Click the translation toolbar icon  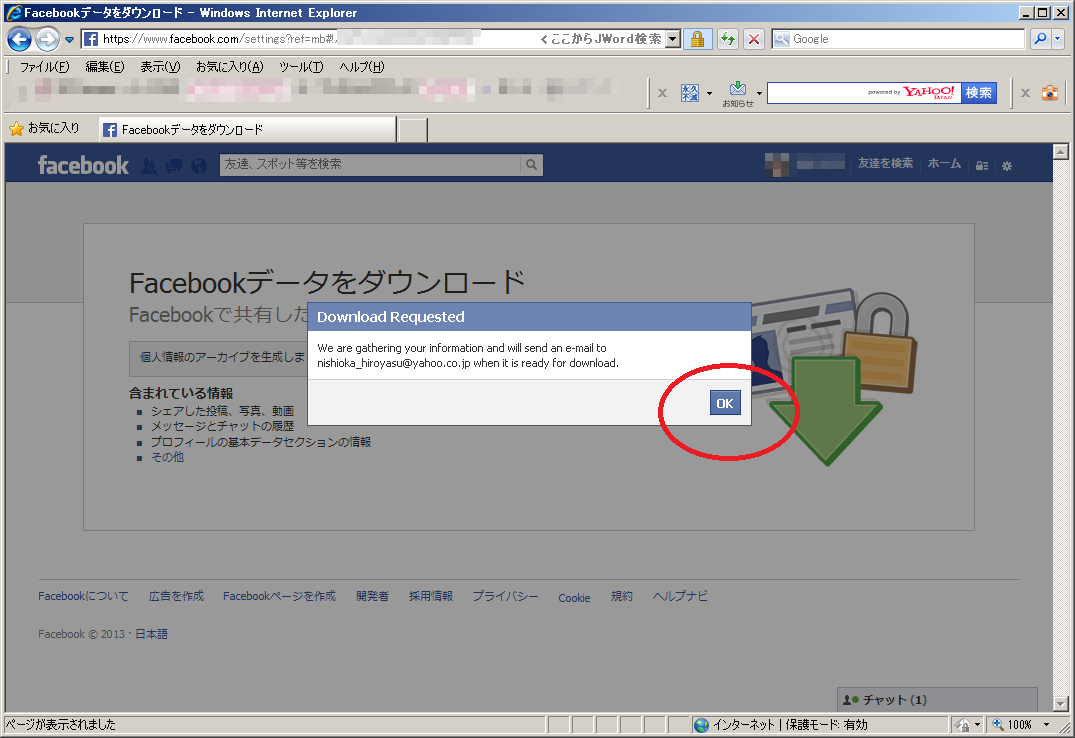pos(690,93)
